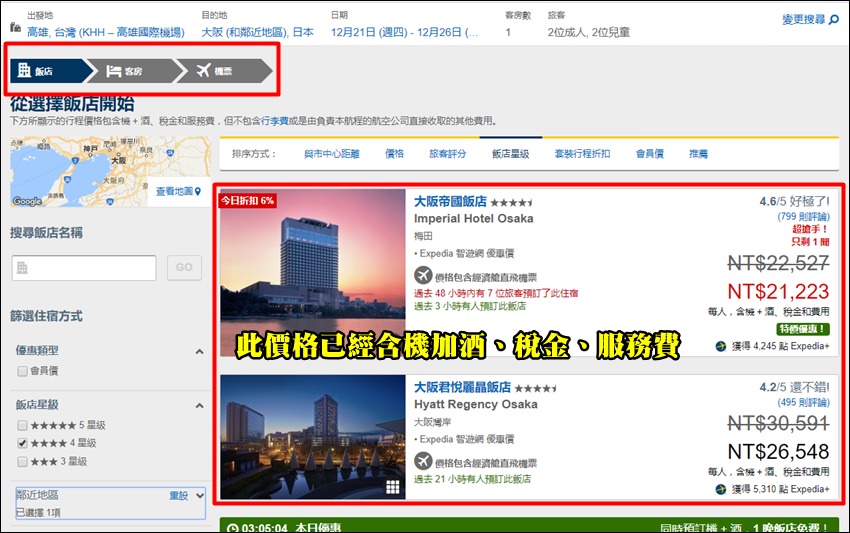Viewport: 850px width, 533px height.
Task: Click the package icon next to 出發地
Action: click(x=15, y=26)
